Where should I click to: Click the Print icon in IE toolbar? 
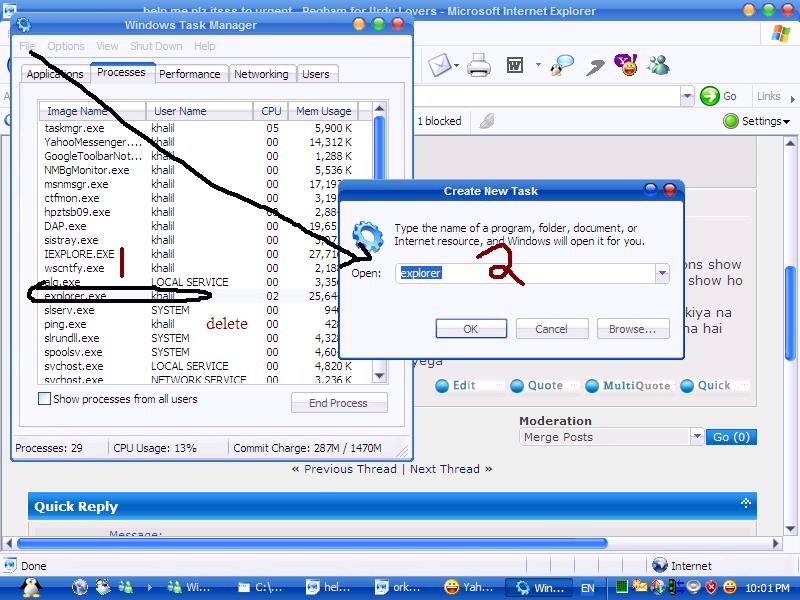pos(479,66)
